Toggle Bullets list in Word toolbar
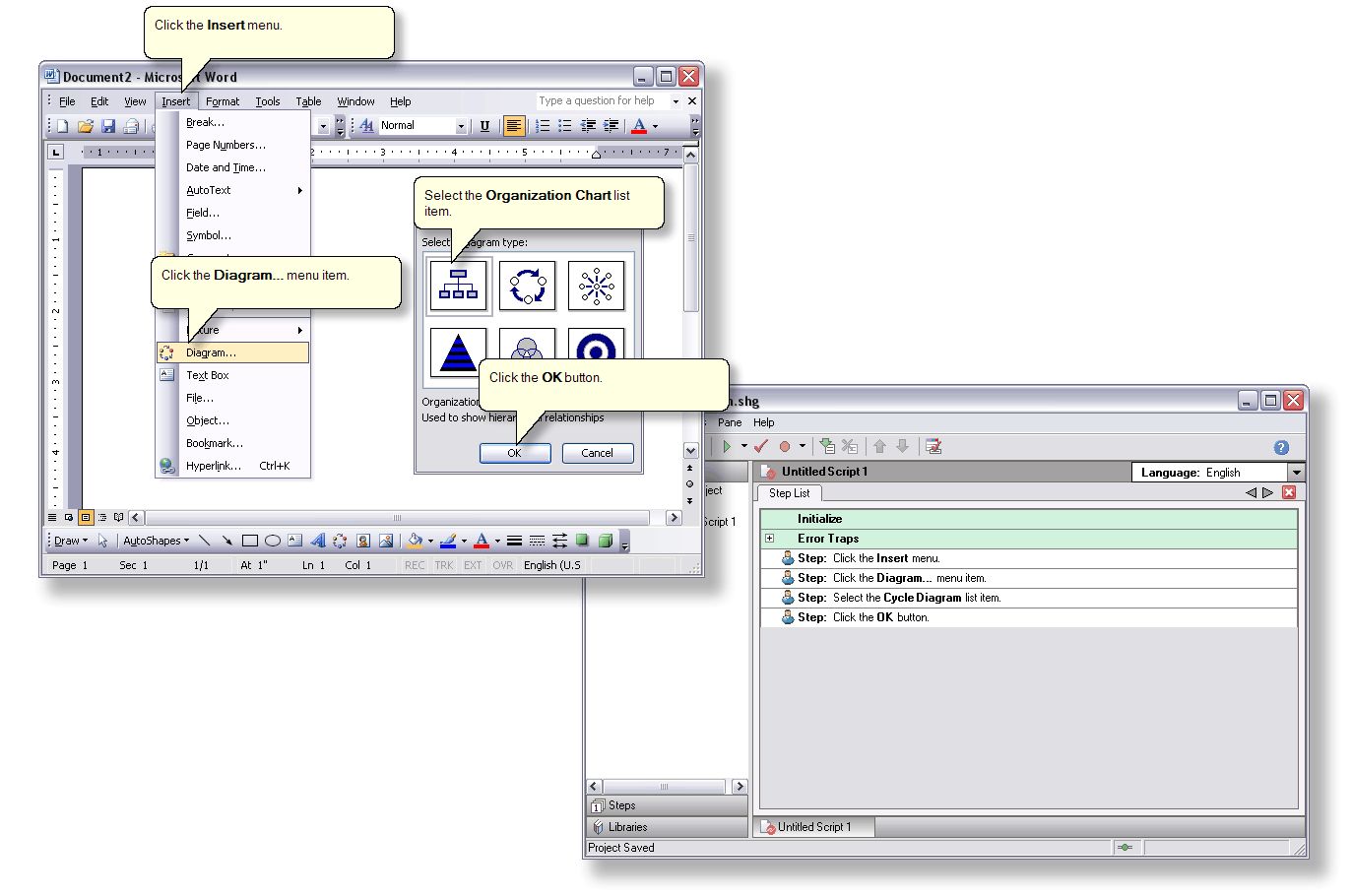 pos(565,126)
